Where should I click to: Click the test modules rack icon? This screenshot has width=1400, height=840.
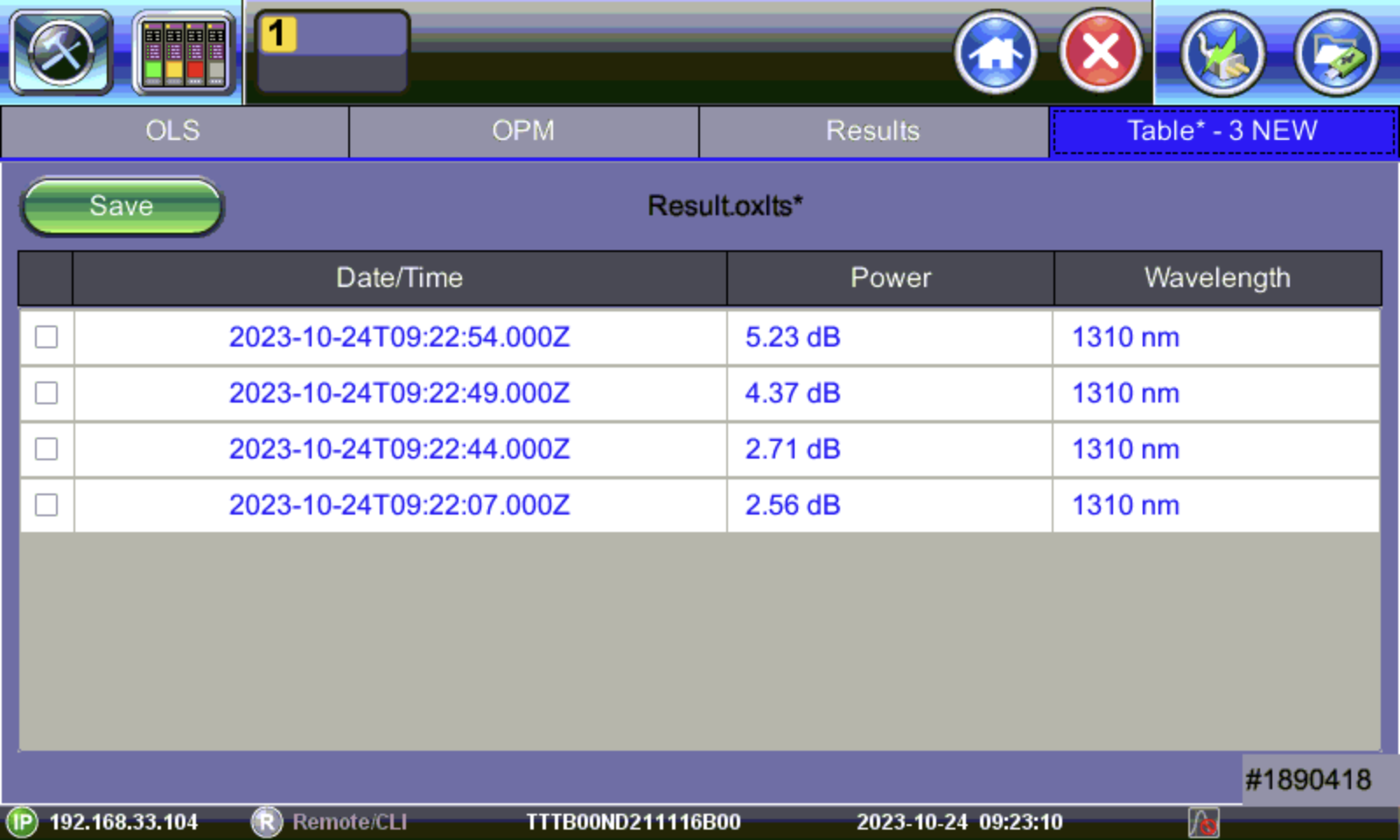tap(184, 54)
